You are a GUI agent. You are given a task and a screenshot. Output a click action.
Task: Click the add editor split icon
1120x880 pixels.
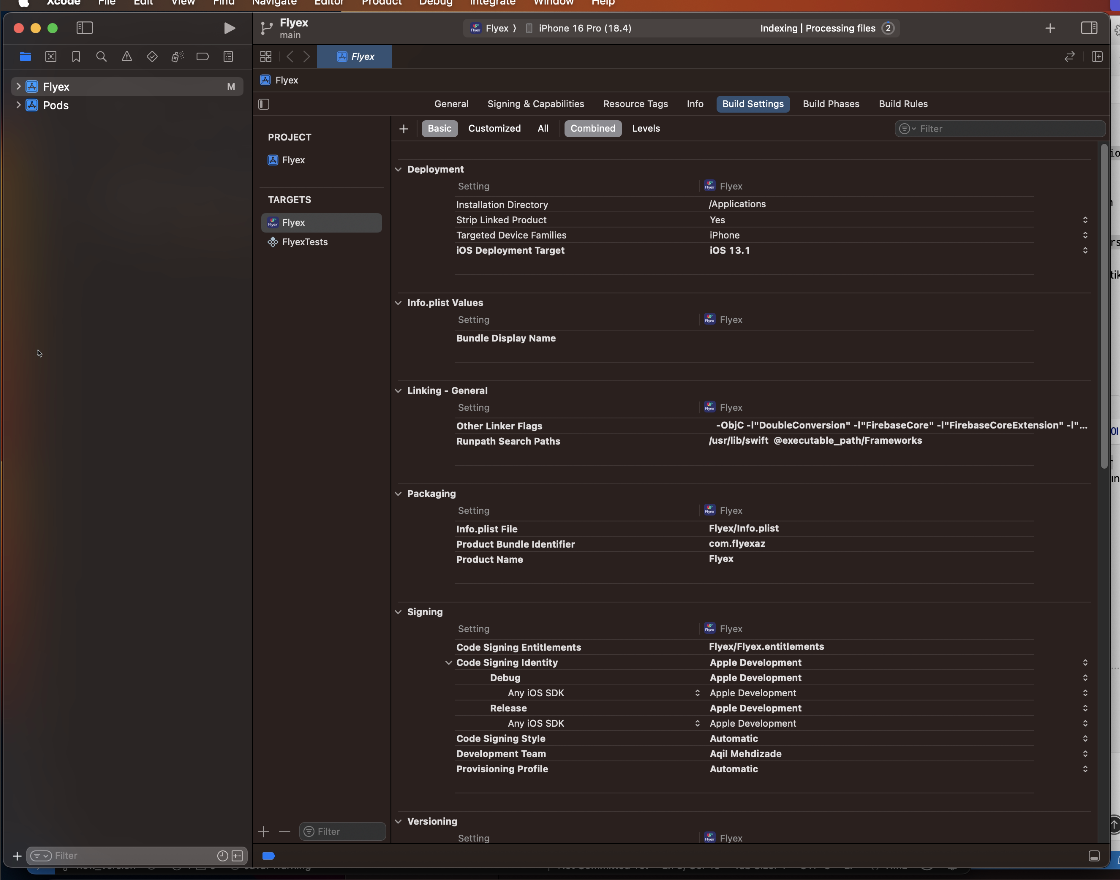1097,57
